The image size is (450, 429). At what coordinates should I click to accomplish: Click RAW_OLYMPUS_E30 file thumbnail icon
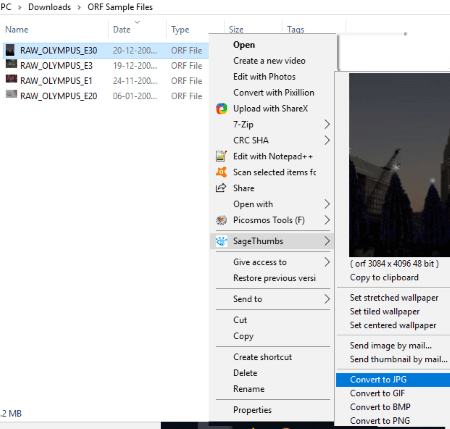pyautogui.click(x=11, y=50)
